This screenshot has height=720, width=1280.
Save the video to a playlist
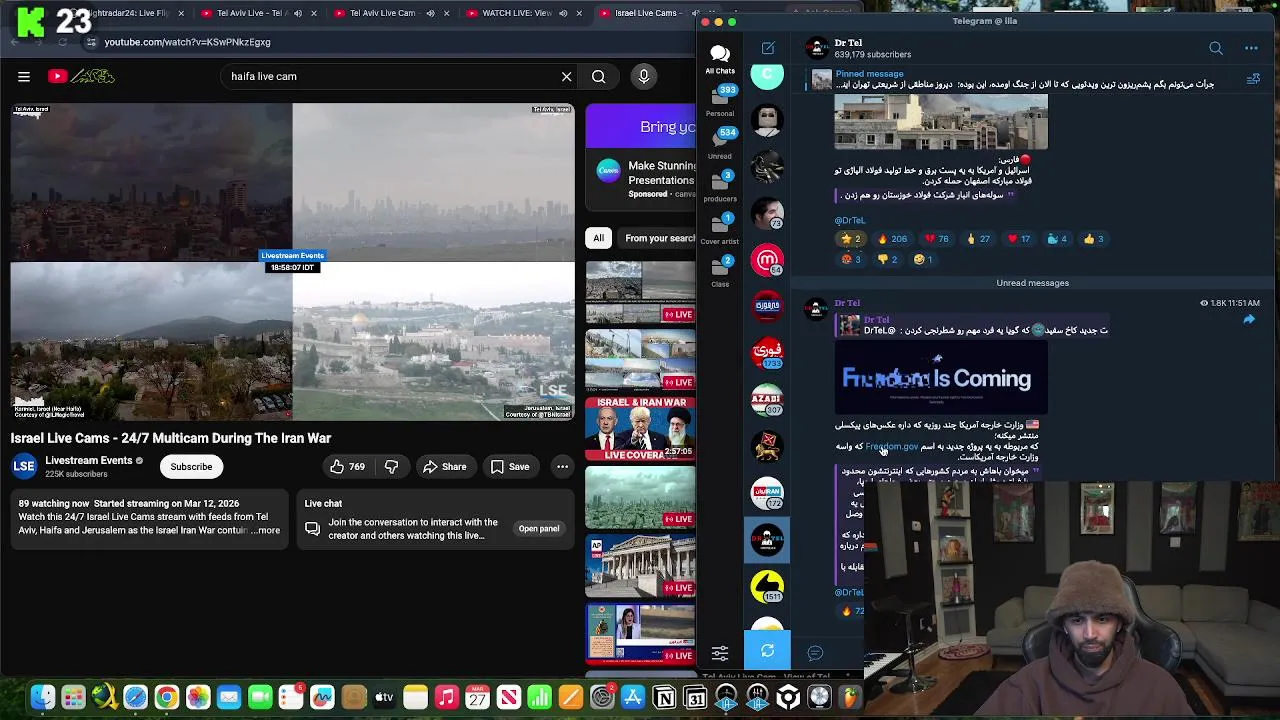(509, 467)
